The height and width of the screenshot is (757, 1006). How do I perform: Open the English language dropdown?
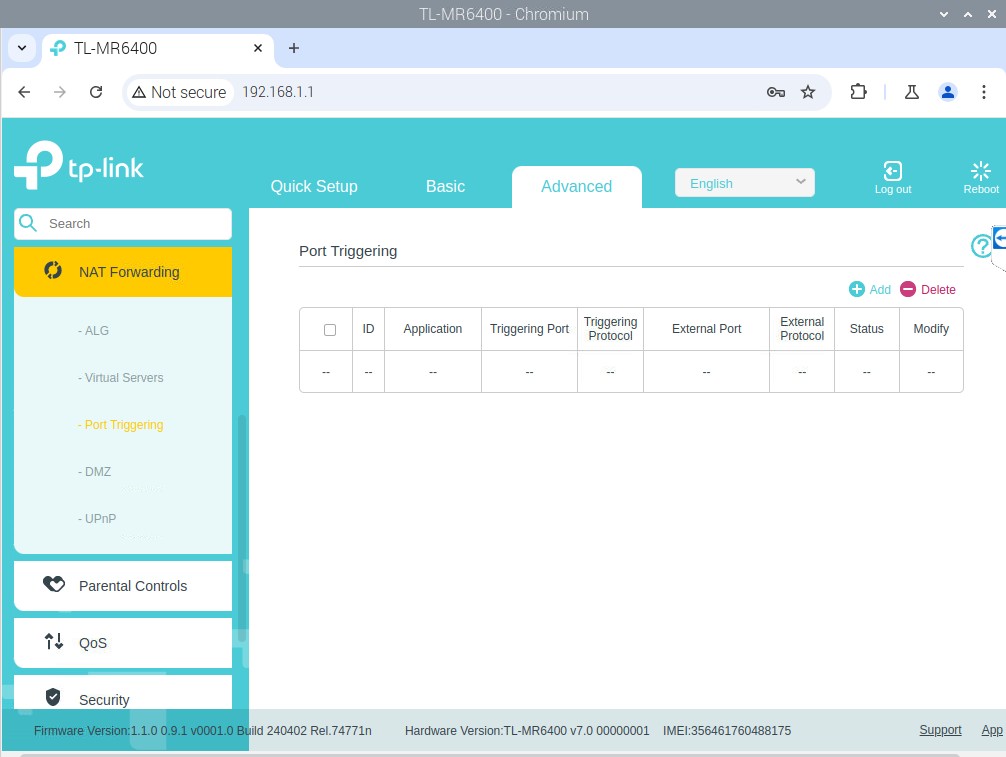tap(745, 183)
